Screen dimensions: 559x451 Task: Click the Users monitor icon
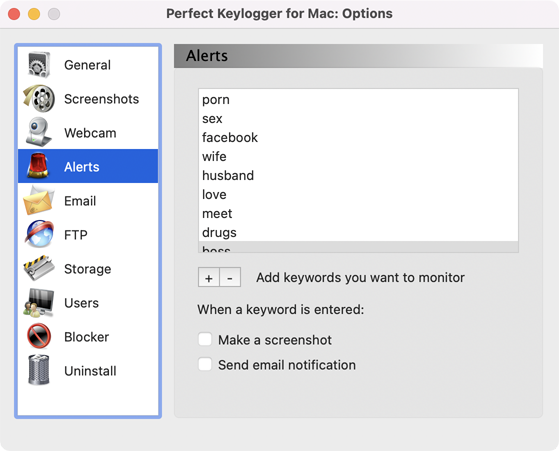pos(39,303)
